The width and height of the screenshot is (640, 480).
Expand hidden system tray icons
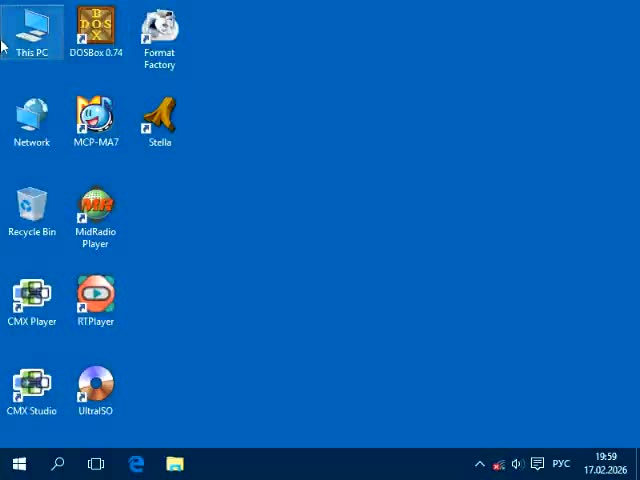point(479,464)
